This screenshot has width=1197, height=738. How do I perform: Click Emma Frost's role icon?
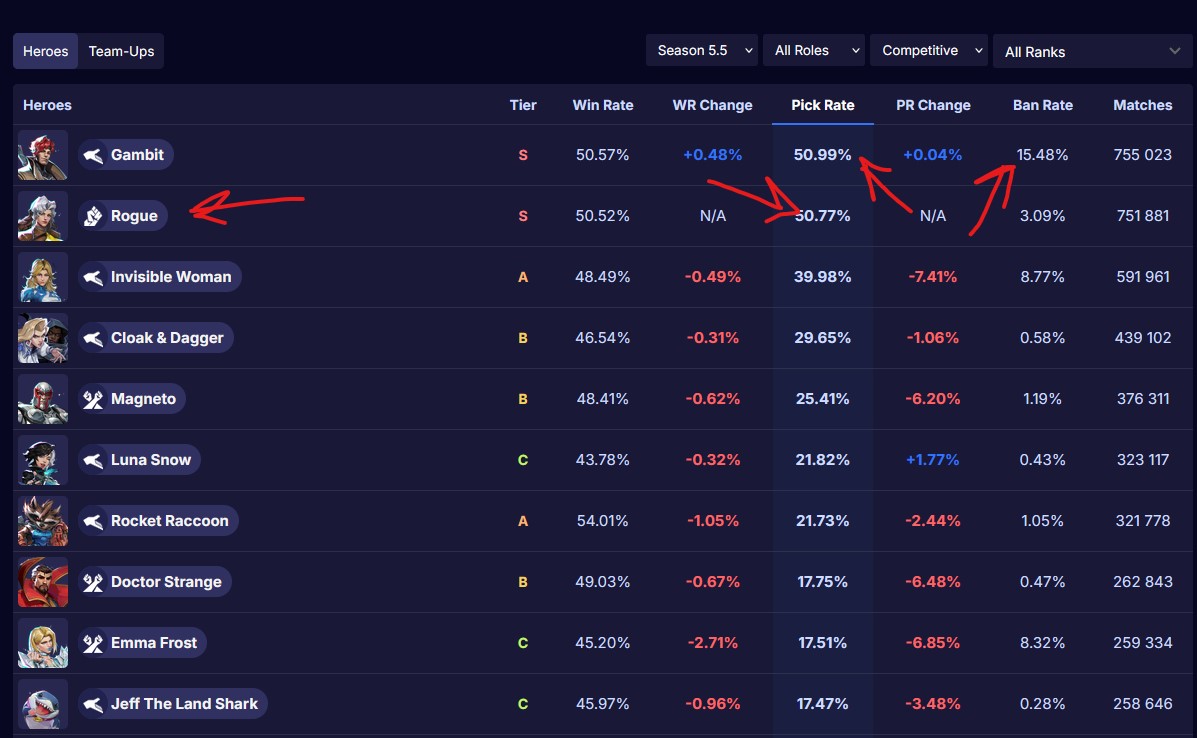tap(93, 643)
